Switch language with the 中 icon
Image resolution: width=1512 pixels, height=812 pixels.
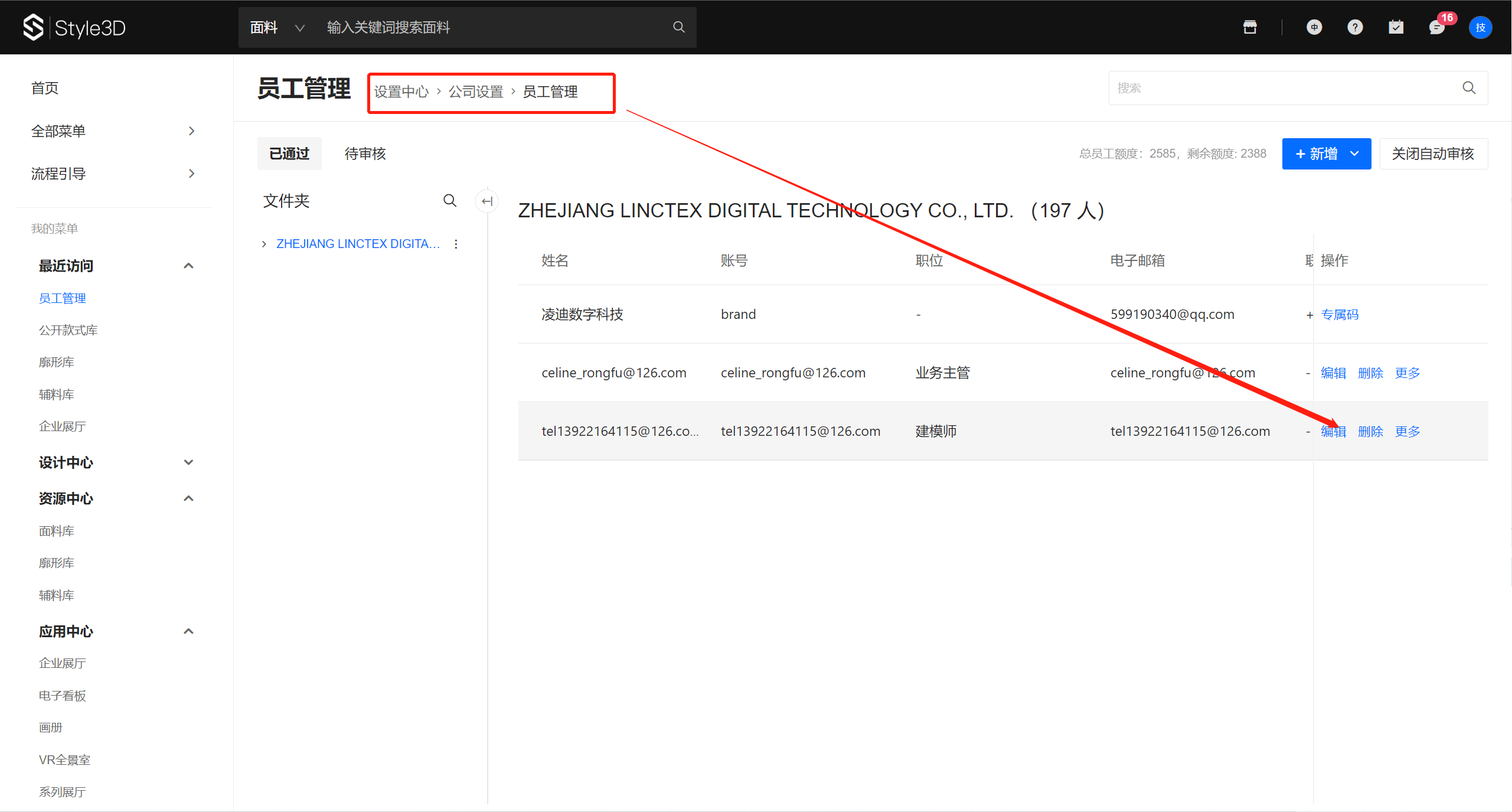[x=1314, y=27]
